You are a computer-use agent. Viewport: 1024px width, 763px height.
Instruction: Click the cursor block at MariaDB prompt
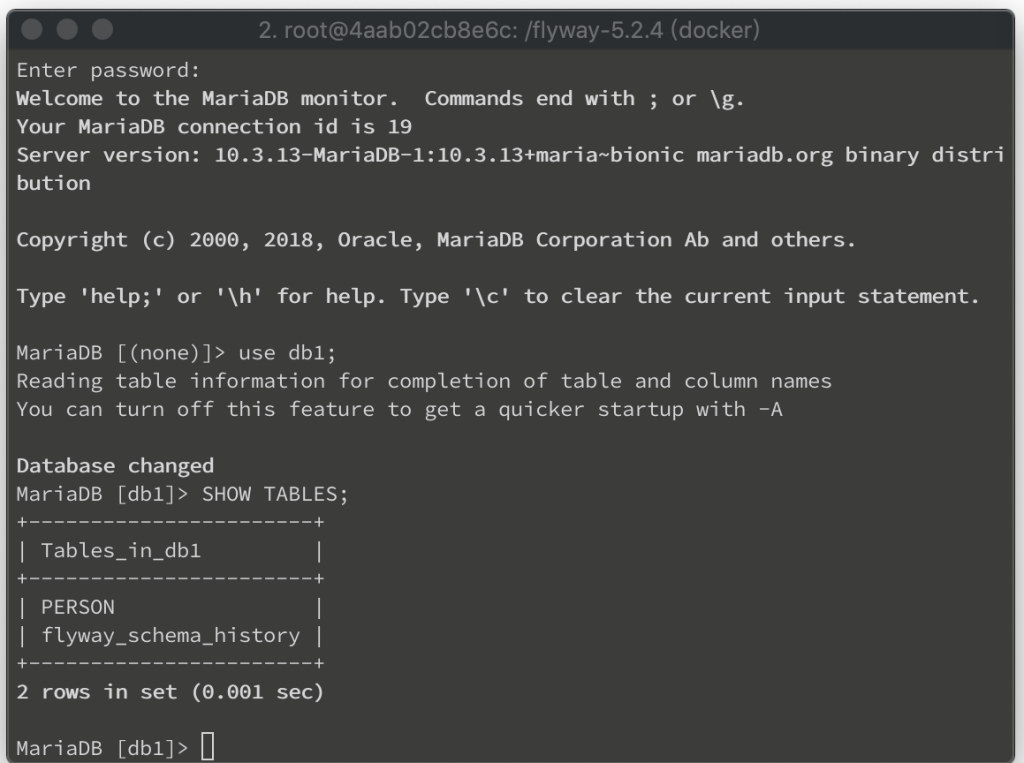[x=208, y=746]
